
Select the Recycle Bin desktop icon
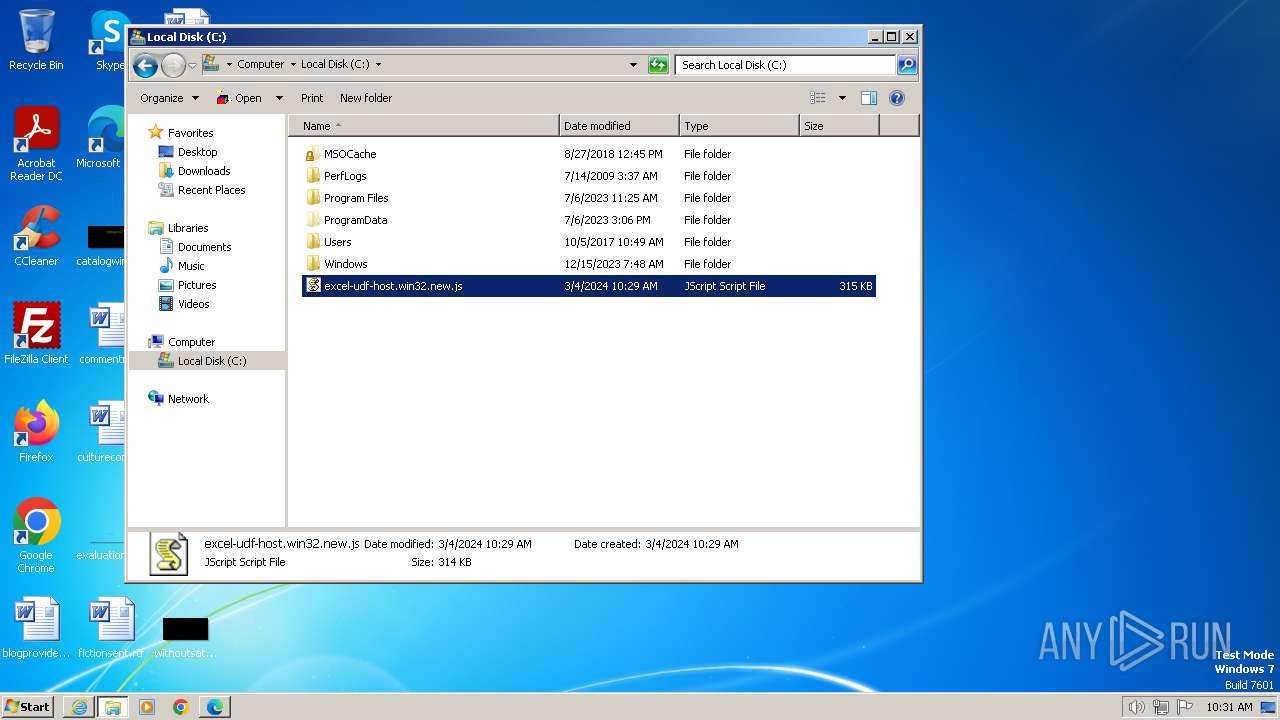pyautogui.click(x=36, y=40)
